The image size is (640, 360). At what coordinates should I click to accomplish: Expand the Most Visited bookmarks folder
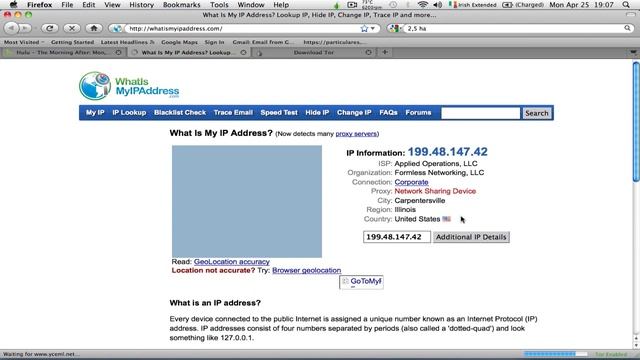(24, 42)
